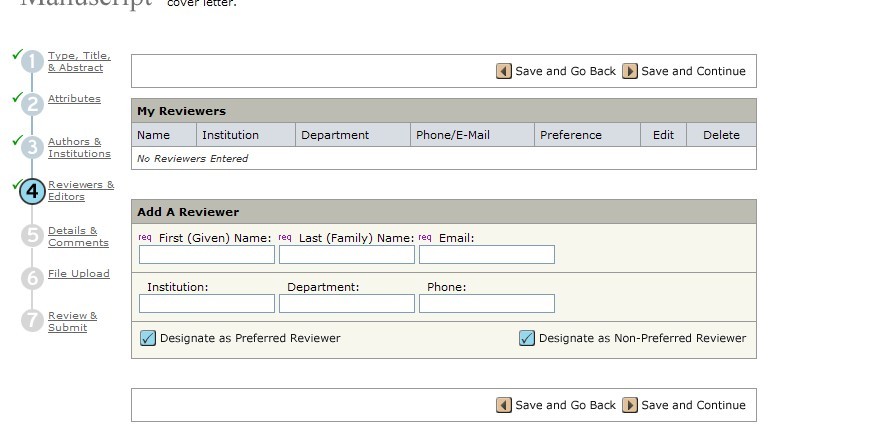The image size is (878, 442).
Task: Click the First (Given) Name field
Action: tap(206, 255)
